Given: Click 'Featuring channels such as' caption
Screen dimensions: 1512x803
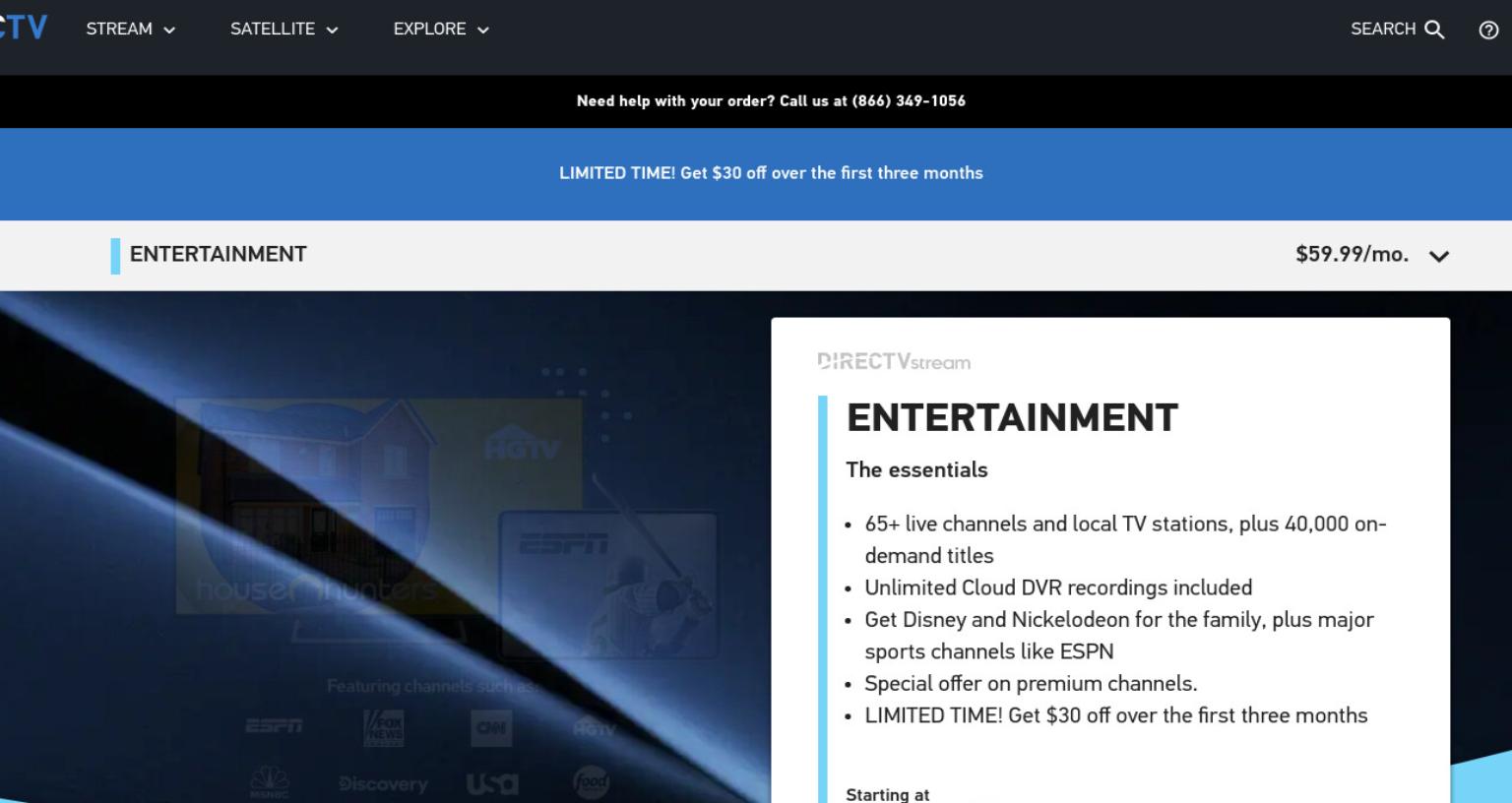Looking at the screenshot, I should pyautogui.click(x=432, y=686).
